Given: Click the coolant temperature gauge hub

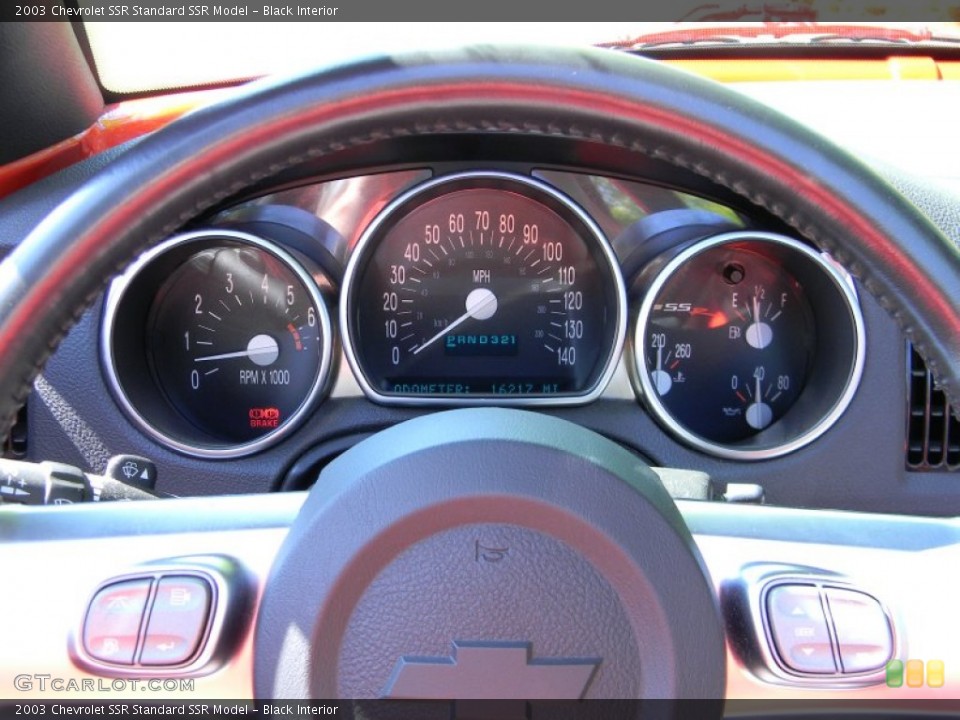Looking at the screenshot, I should (x=661, y=383).
